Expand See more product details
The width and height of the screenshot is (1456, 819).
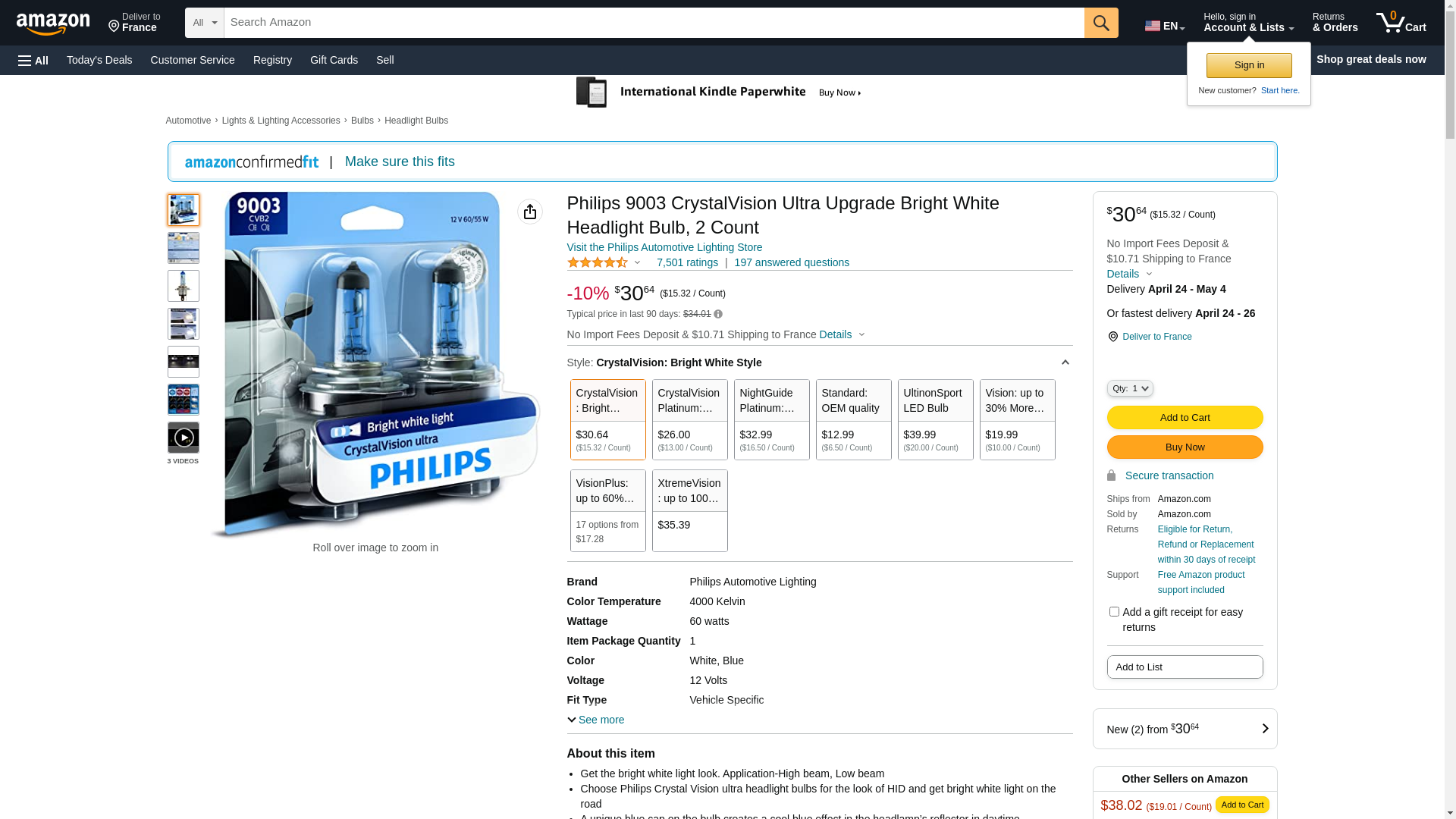[596, 720]
